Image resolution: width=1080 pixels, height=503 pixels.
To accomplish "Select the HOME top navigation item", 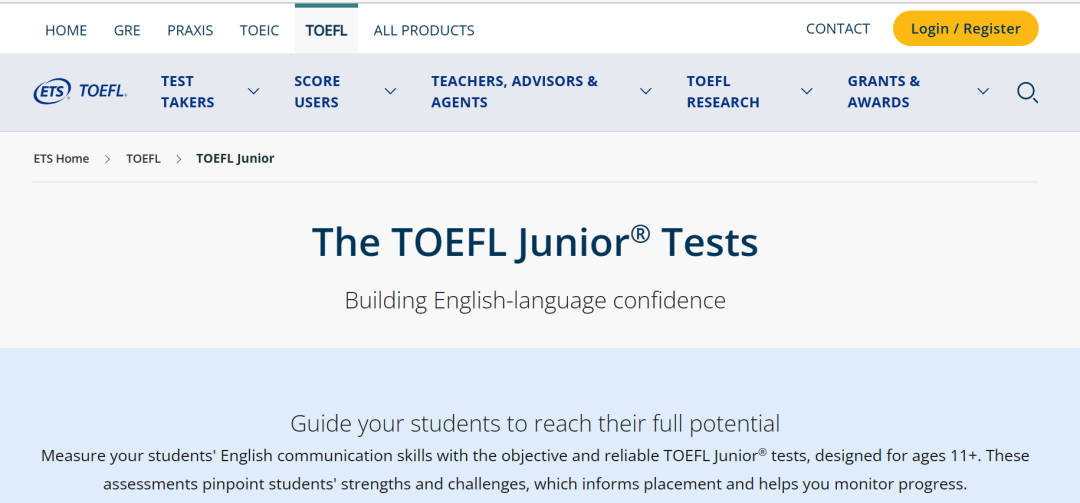I will pyautogui.click(x=66, y=30).
